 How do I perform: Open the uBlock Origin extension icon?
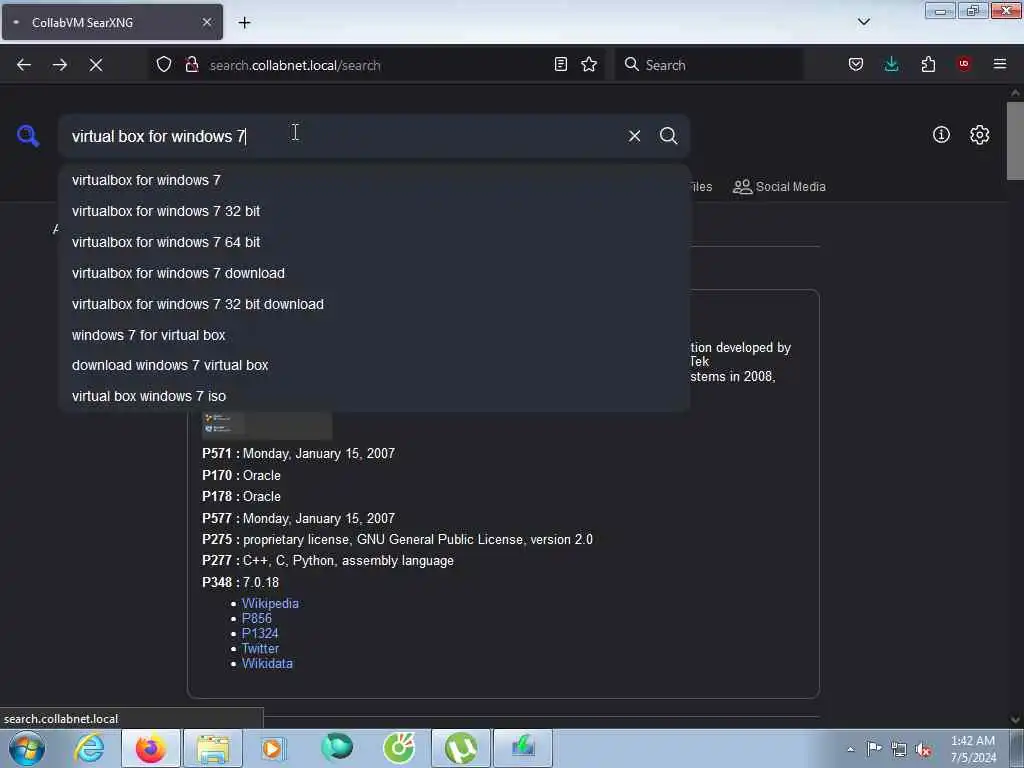point(964,64)
